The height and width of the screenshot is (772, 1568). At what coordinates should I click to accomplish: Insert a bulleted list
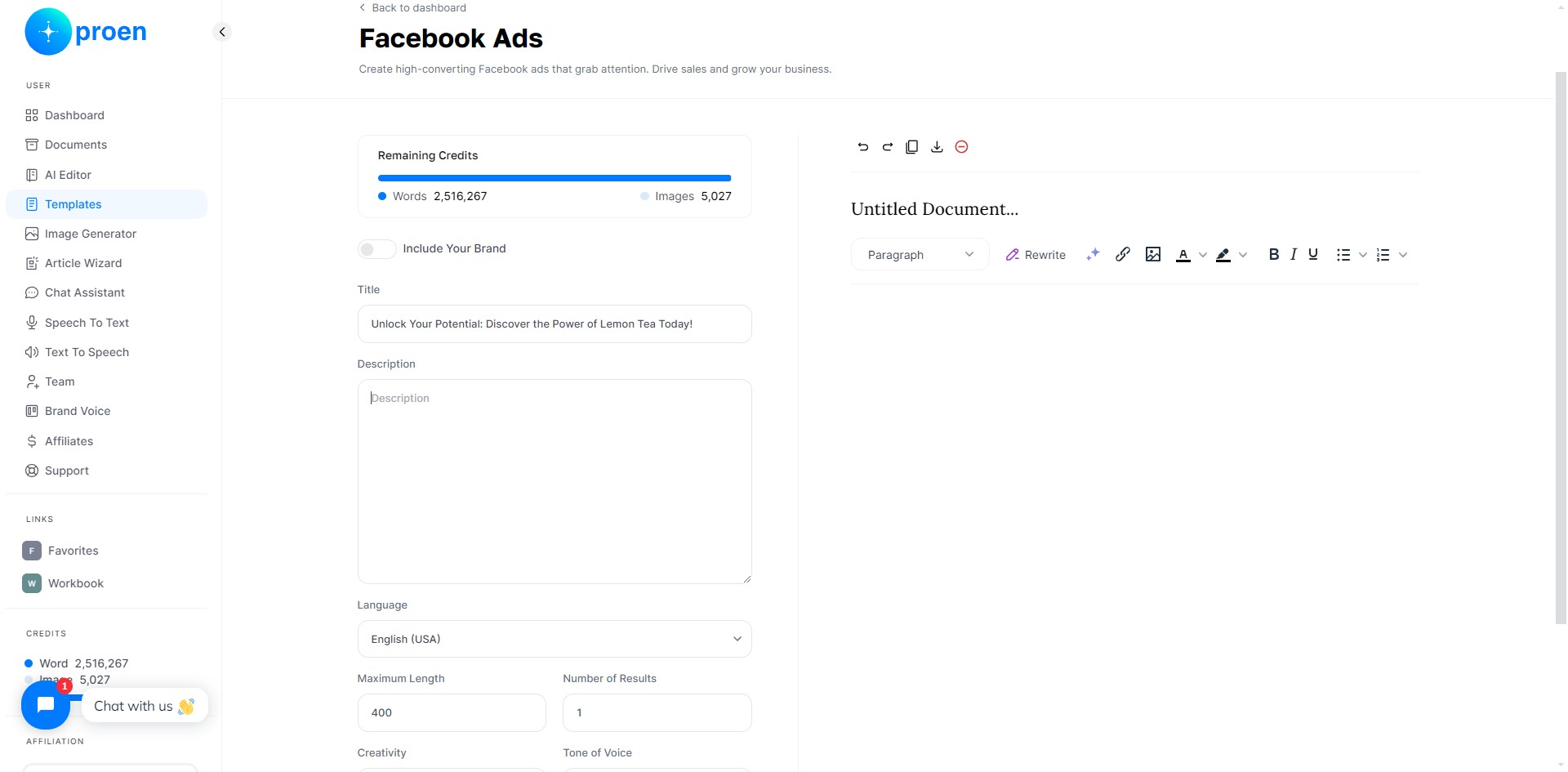(1343, 255)
